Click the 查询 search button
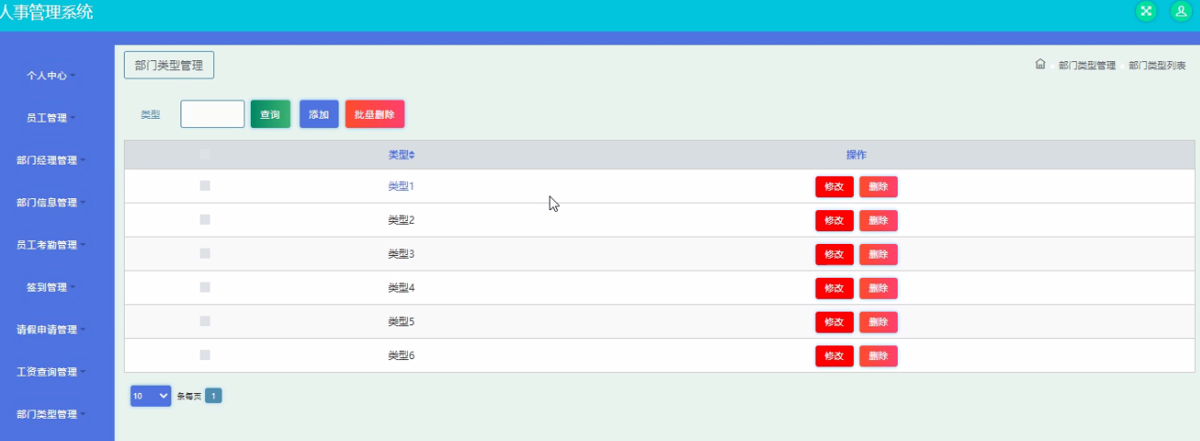The height and width of the screenshot is (441, 1200). 270,114
